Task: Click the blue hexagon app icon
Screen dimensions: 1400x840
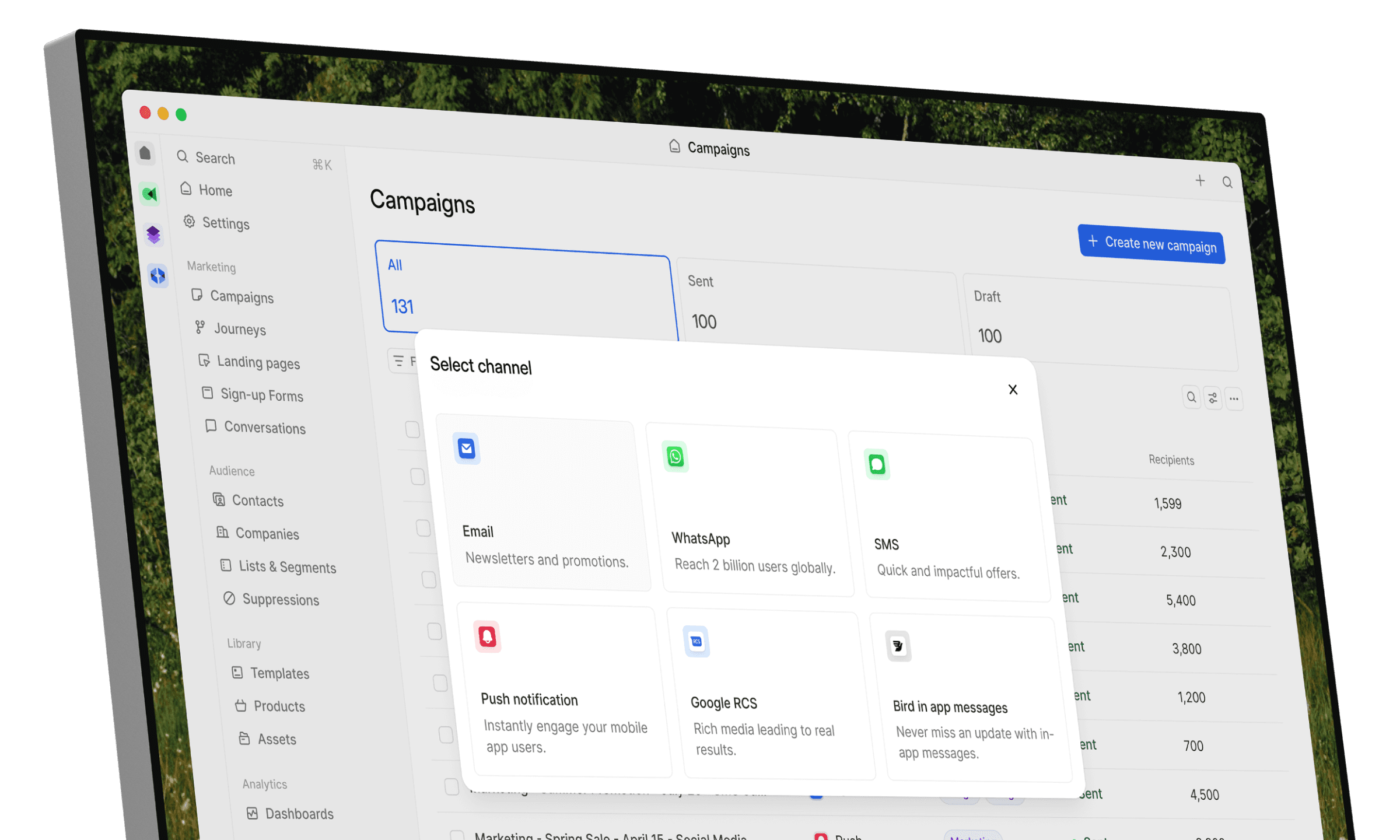Action: 157,275
